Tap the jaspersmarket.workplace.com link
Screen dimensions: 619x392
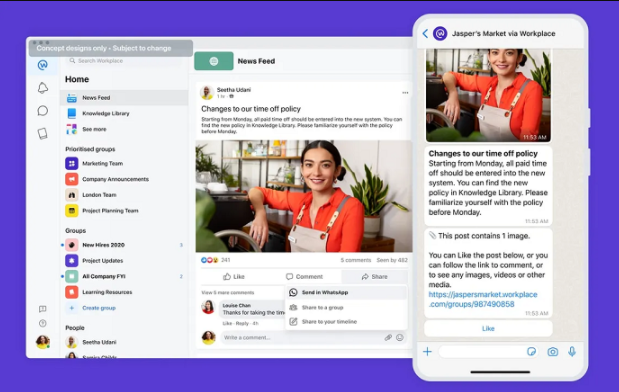coord(483,299)
